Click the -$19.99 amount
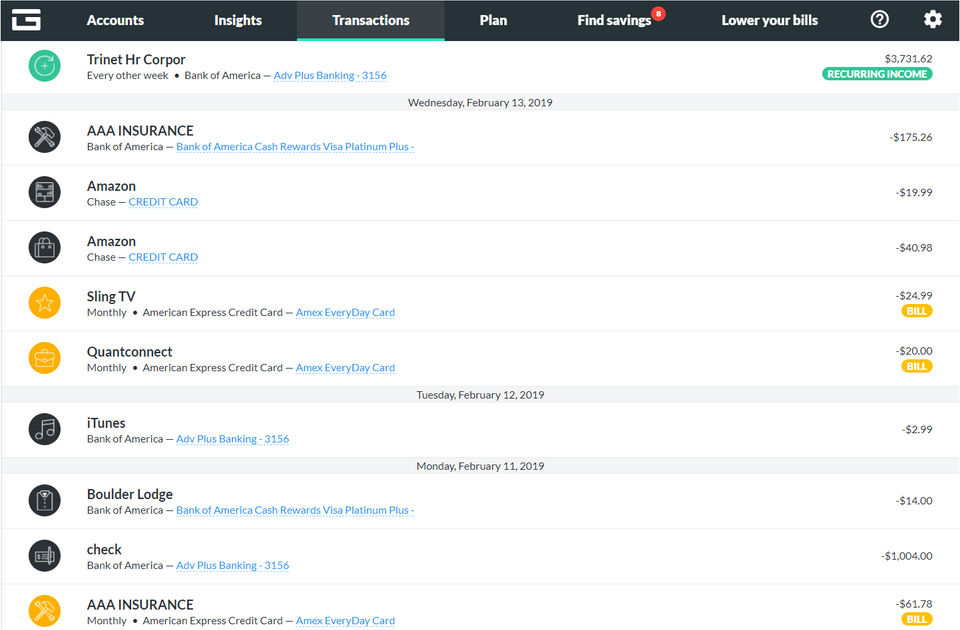Image resolution: width=960 pixels, height=630 pixels. pyautogui.click(x=914, y=192)
